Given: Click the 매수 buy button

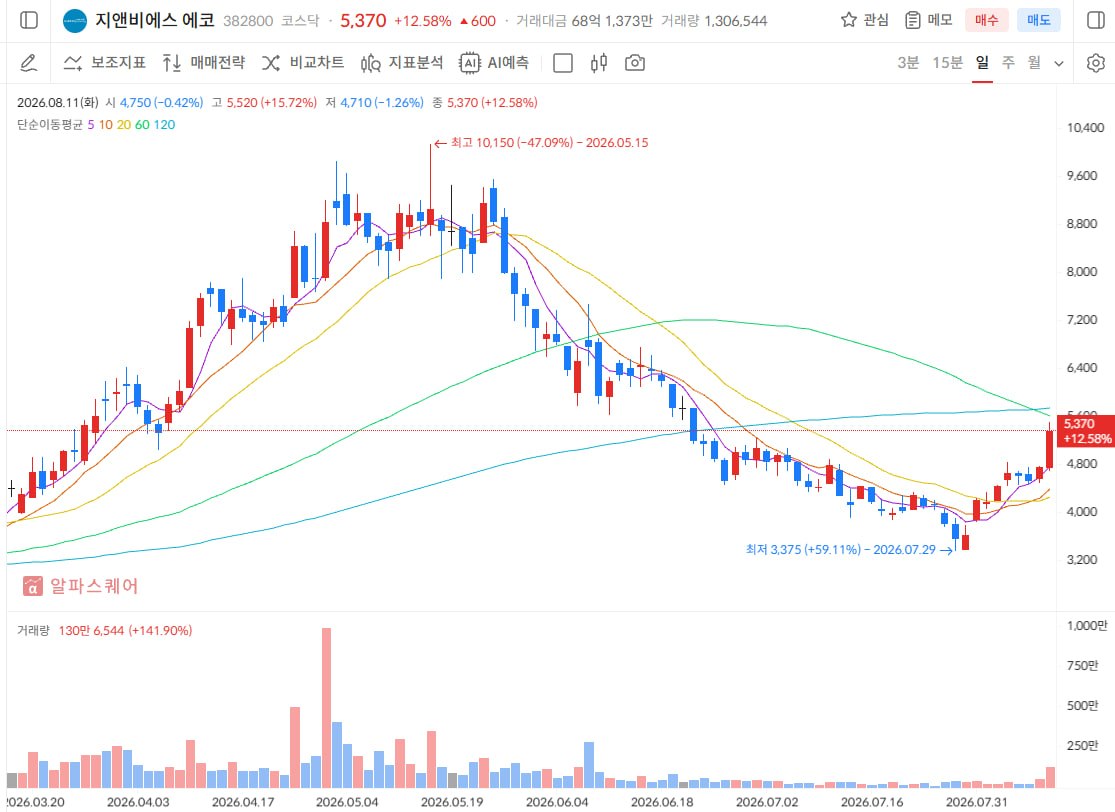Looking at the screenshot, I should 986,20.
